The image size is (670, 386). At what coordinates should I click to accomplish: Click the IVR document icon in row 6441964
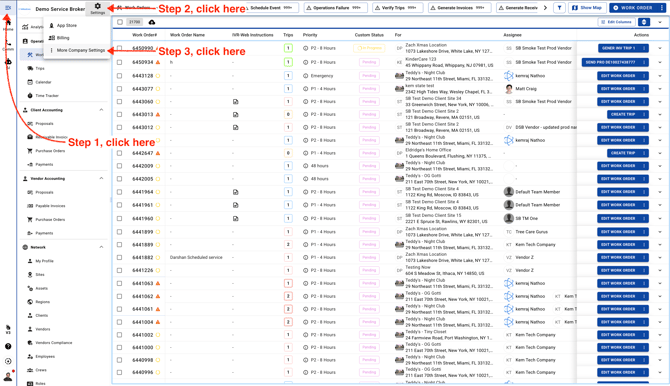235,192
